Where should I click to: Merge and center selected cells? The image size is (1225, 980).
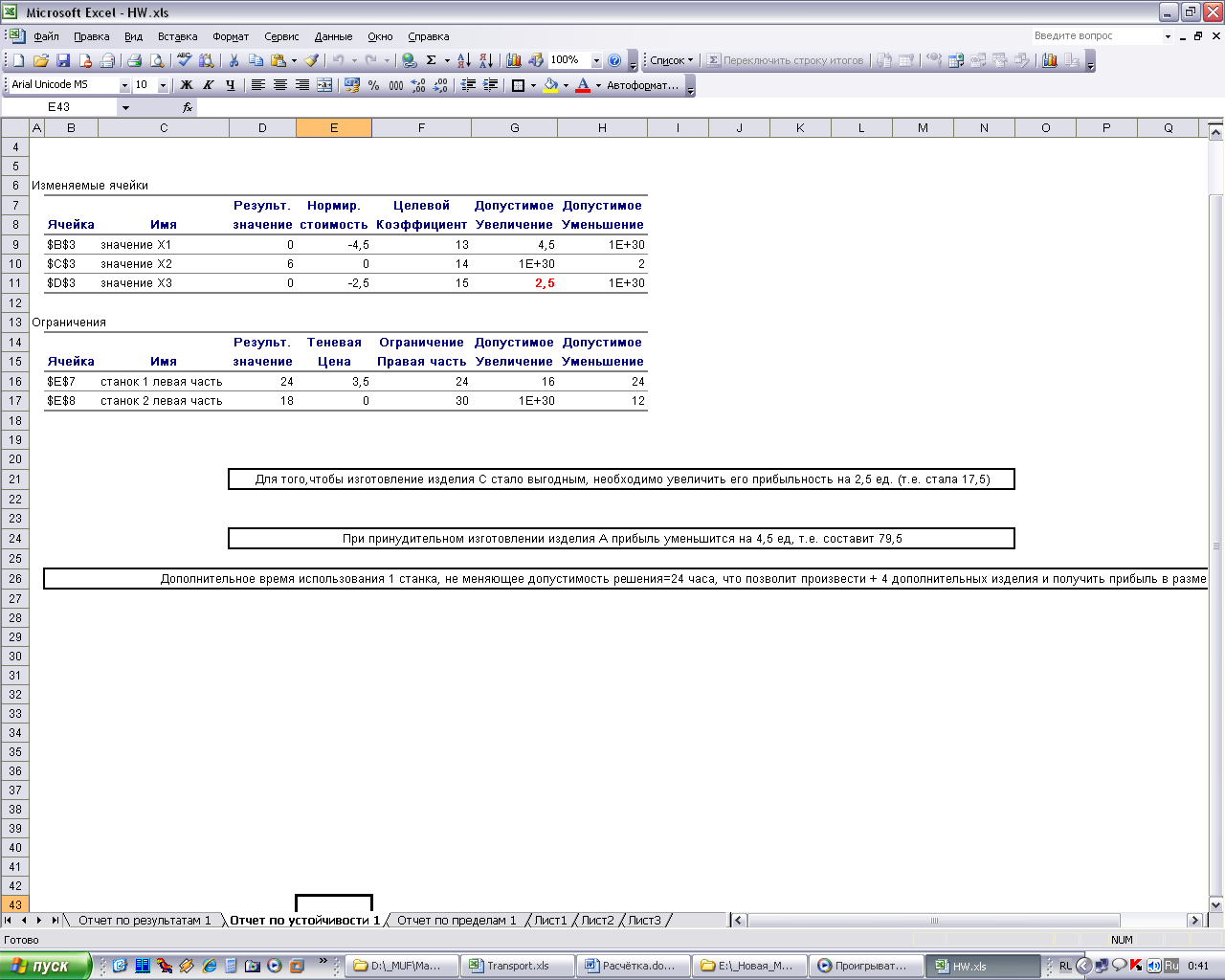324,85
